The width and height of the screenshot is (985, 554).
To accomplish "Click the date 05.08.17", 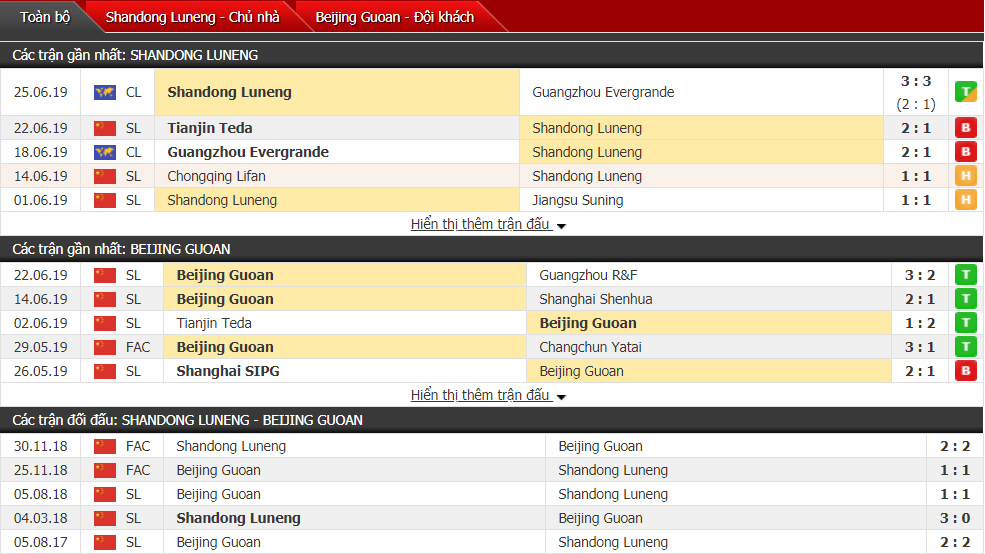I will coord(41,542).
